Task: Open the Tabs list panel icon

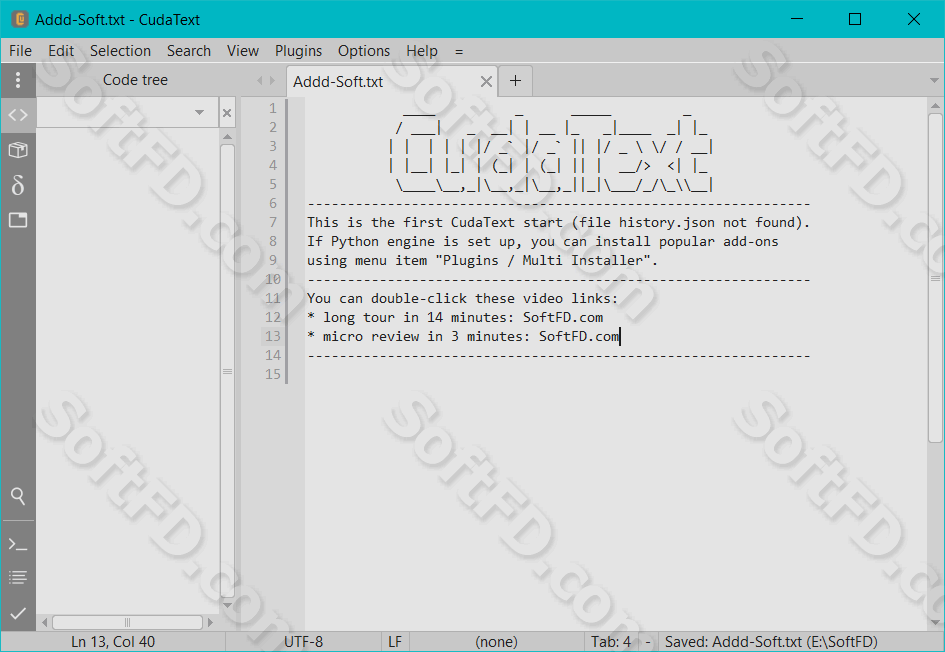Action: pyautogui.click(x=18, y=220)
